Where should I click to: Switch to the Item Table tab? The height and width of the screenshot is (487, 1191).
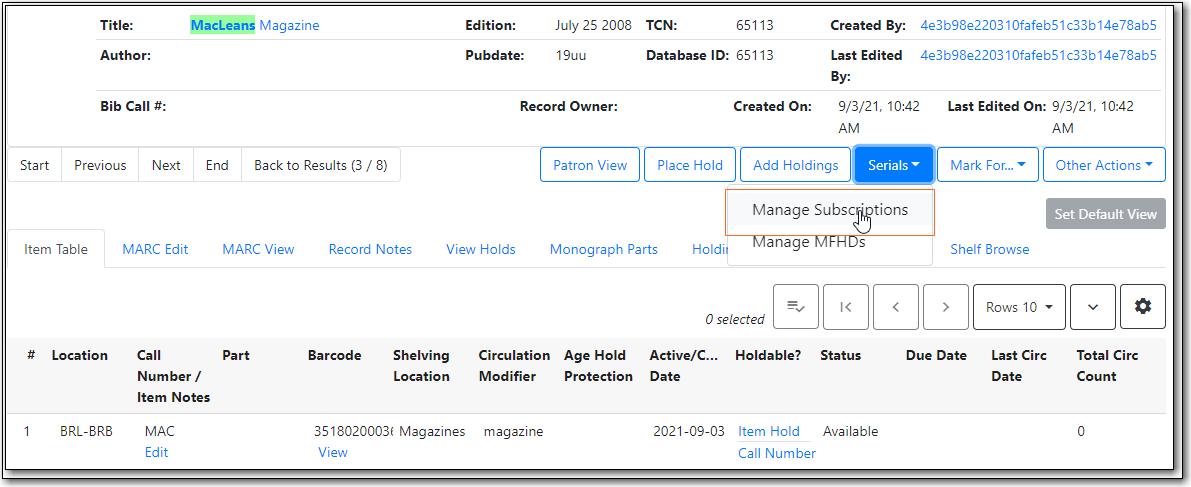[x=55, y=249]
